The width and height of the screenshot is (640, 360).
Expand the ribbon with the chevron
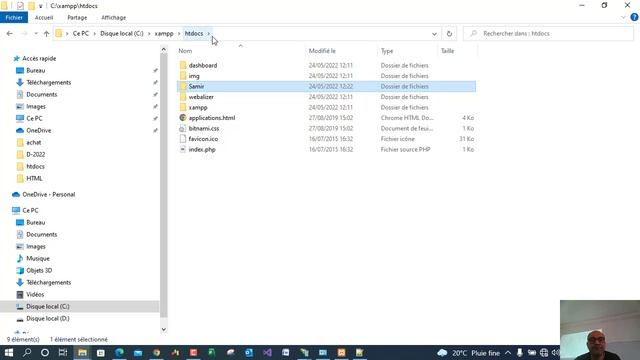tap(623, 17)
